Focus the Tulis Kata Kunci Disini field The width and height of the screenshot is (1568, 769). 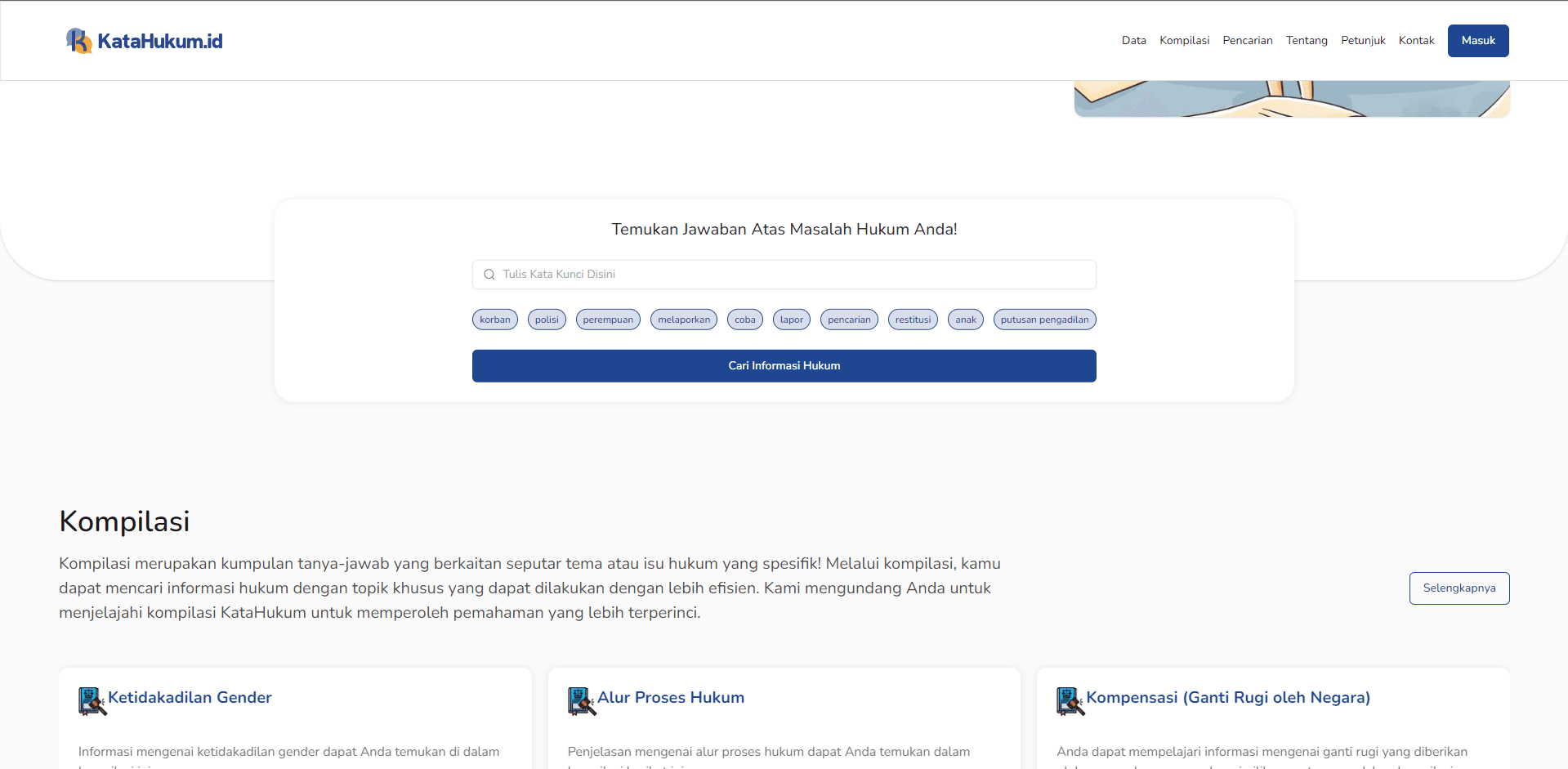(x=793, y=275)
